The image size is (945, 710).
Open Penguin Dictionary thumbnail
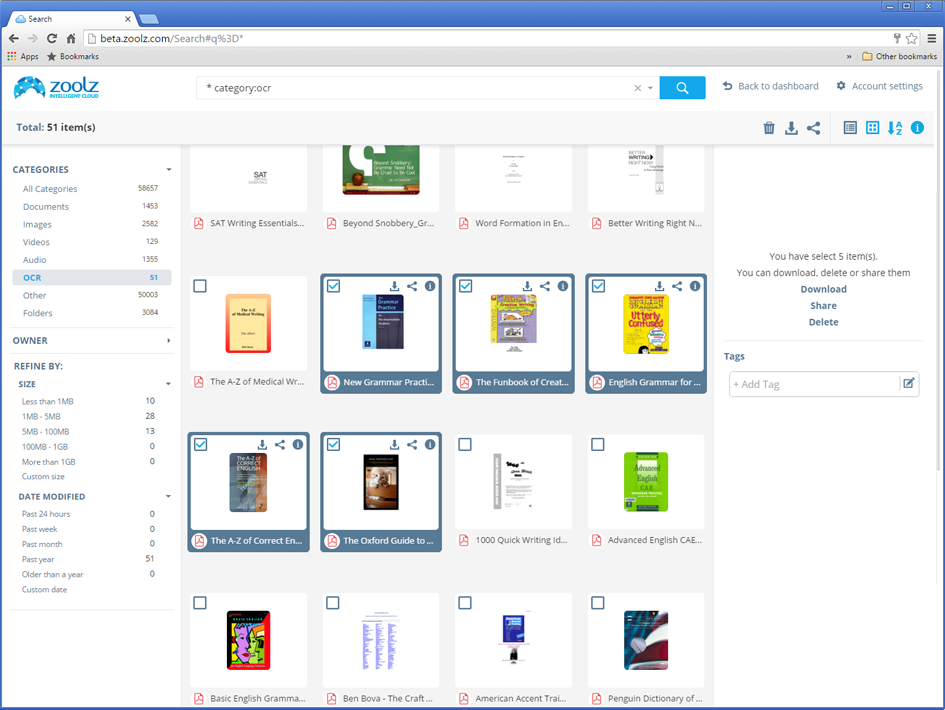646,640
